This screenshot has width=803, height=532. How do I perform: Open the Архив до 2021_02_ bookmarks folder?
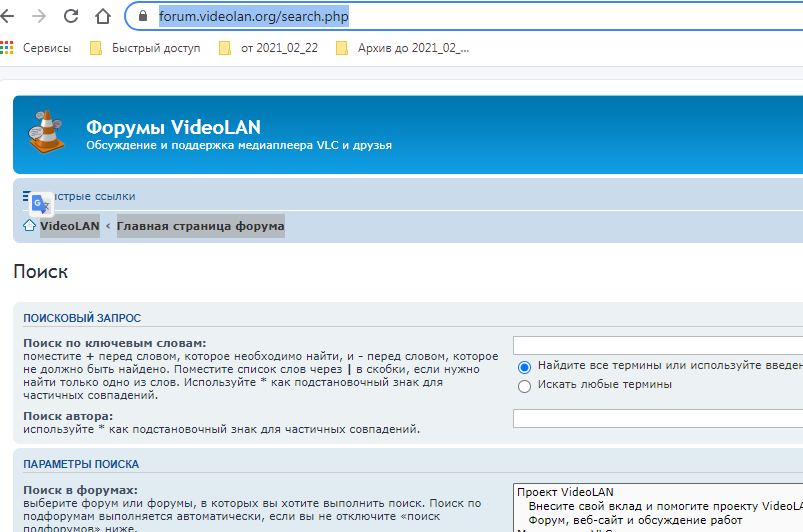click(403, 48)
